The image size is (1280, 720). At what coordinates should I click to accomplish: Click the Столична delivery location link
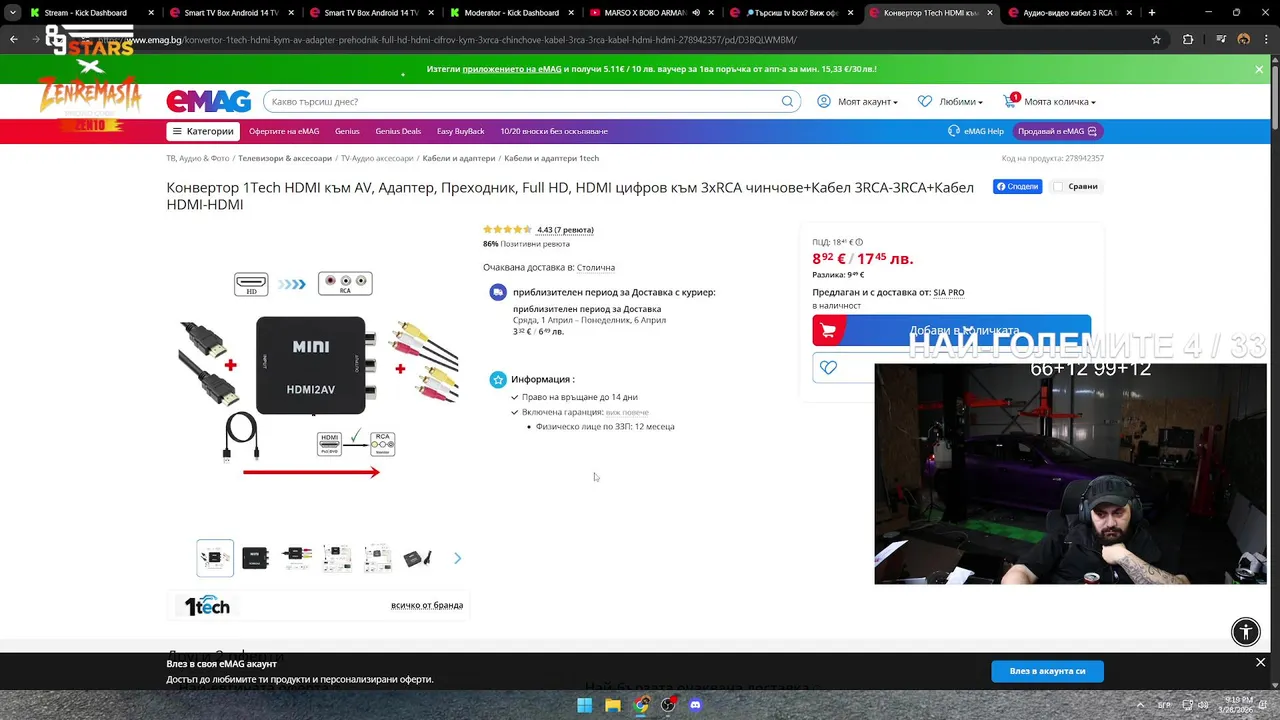[x=596, y=268]
